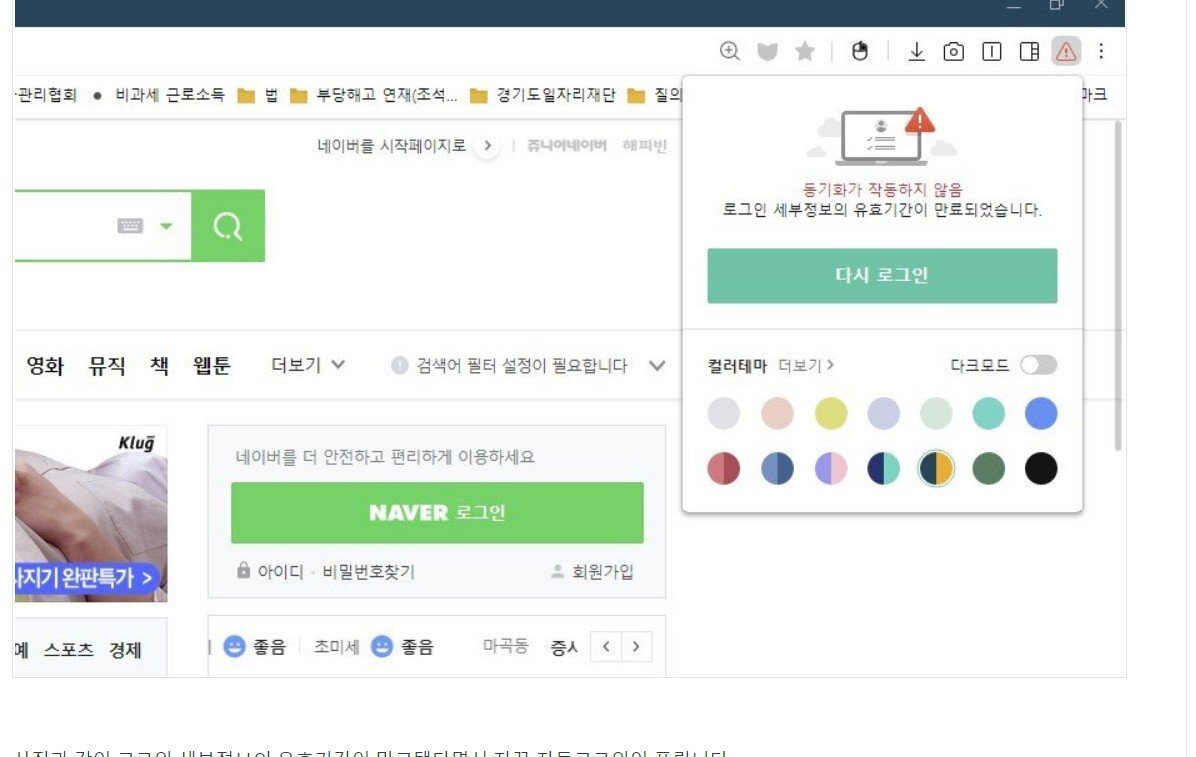Click the reading mode toolbar icon
The image size is (1196, 757).
[992, 51]
